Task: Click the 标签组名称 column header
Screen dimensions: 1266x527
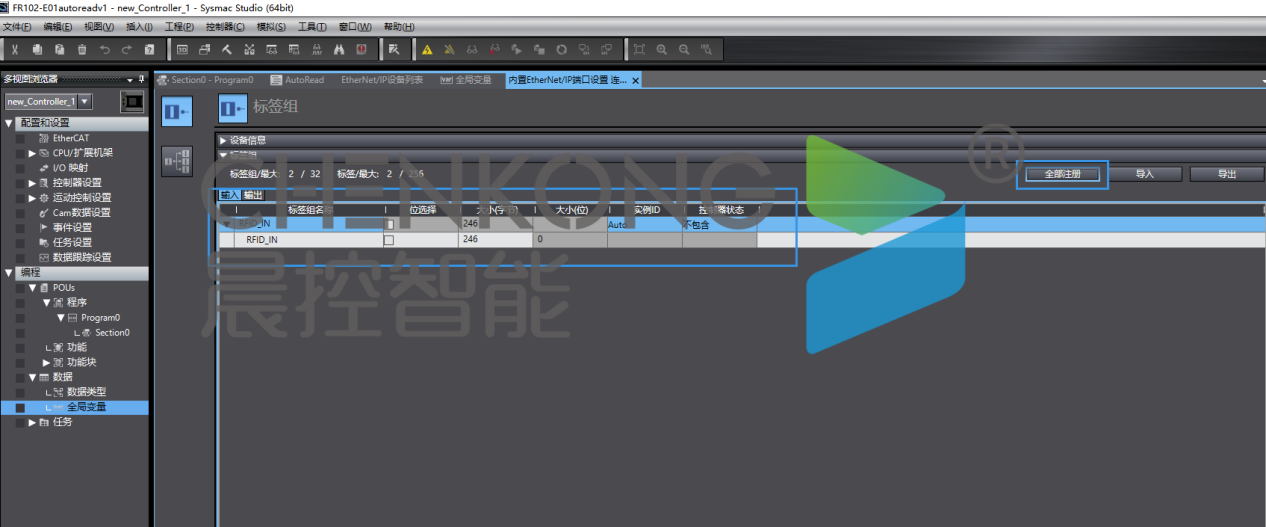Action: coord(311,210)
